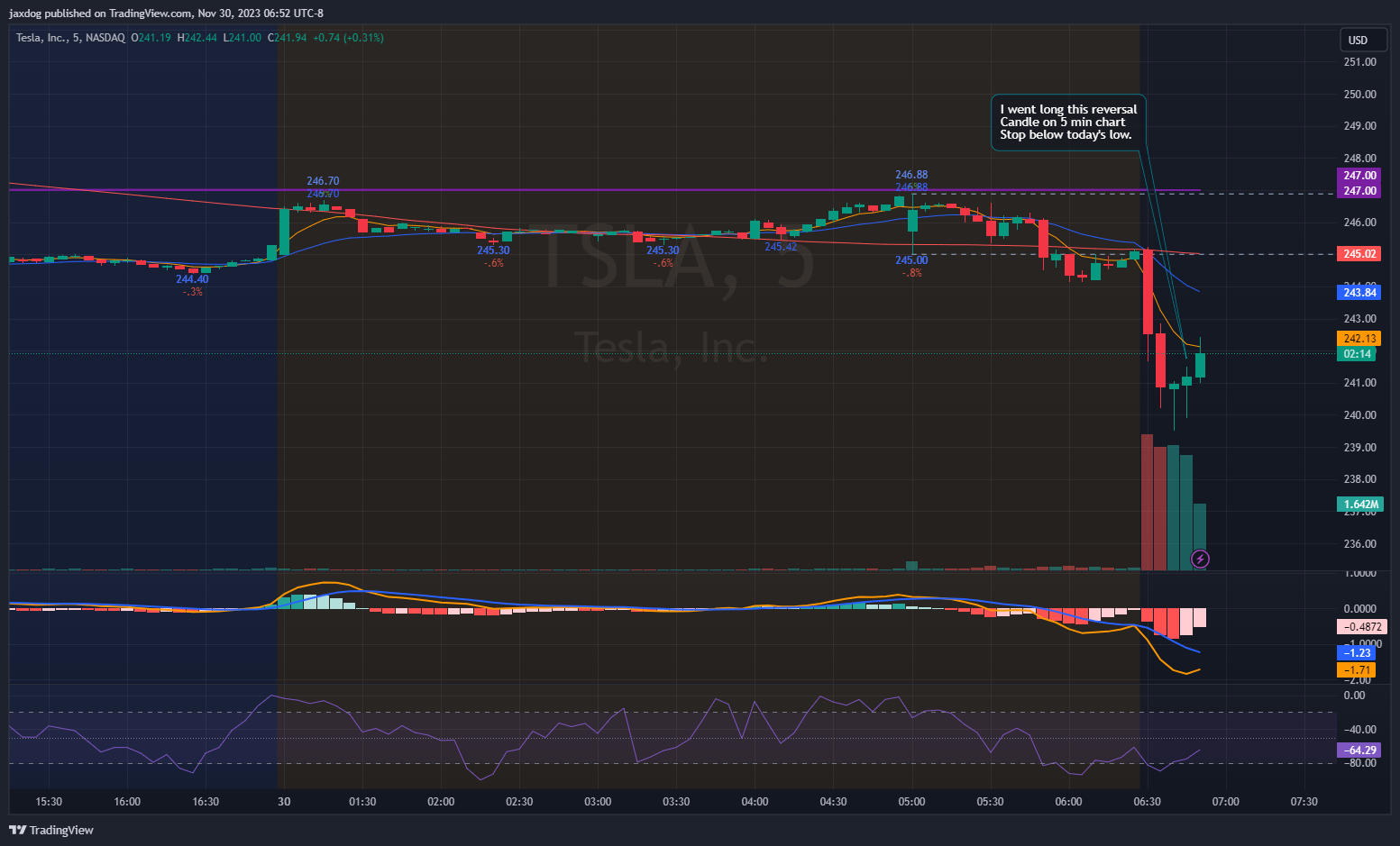Open the USD currency selector
Image resolution: width=1400 pixels, height=846 pixels.
[1363, 40]
